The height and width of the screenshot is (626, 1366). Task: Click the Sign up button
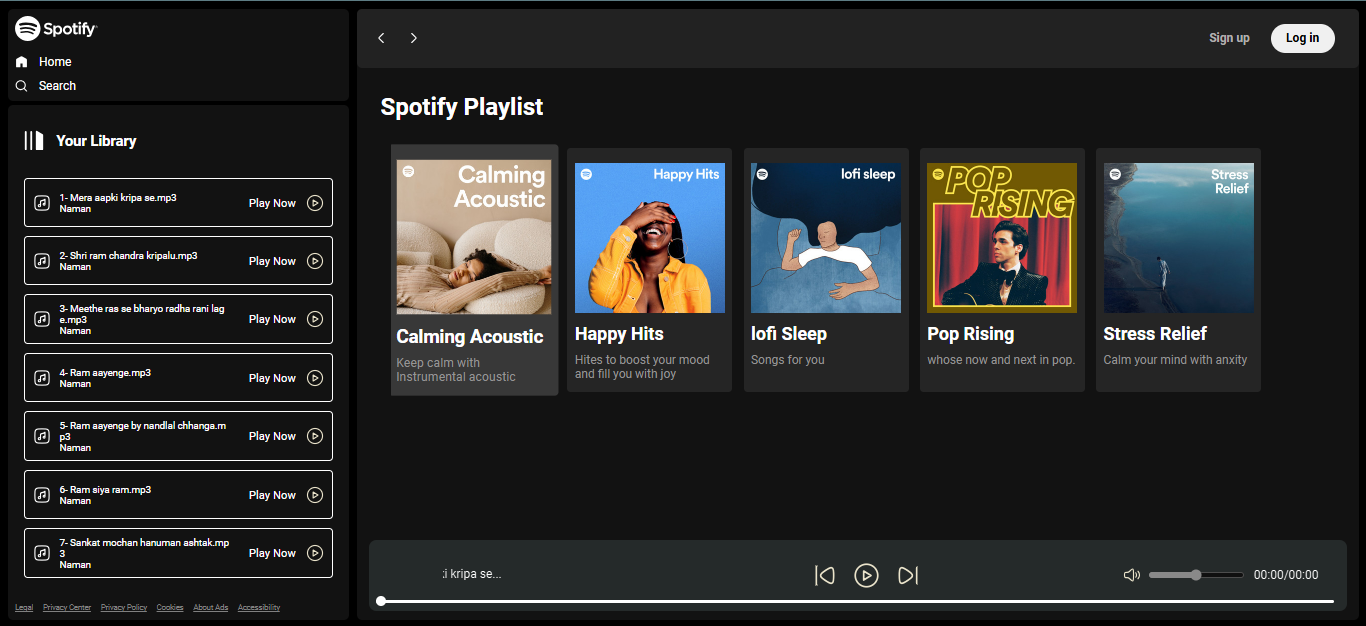pyautogui.click(x=1229, y=38)
